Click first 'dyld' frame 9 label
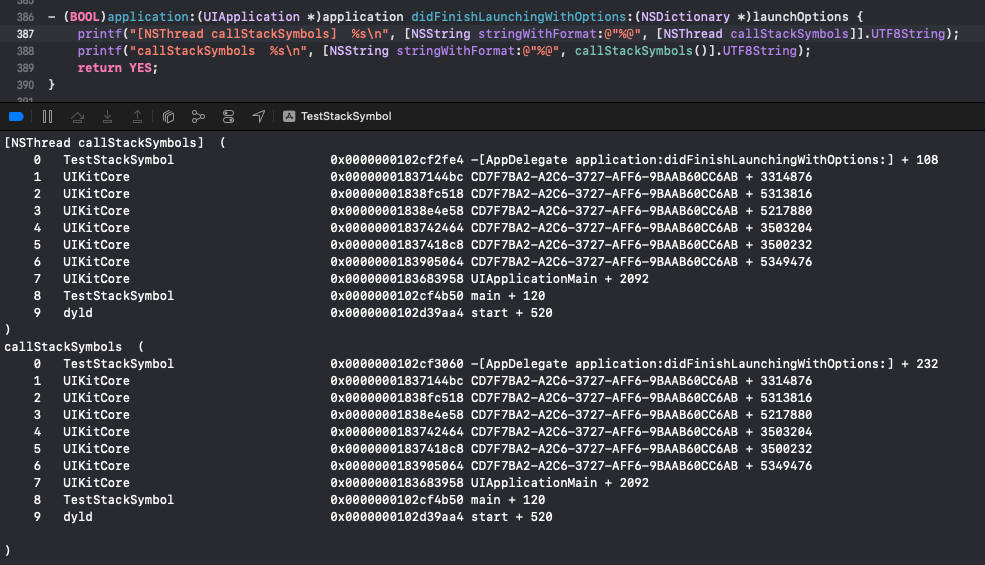The image size is (985, 565). pos(78,312)
